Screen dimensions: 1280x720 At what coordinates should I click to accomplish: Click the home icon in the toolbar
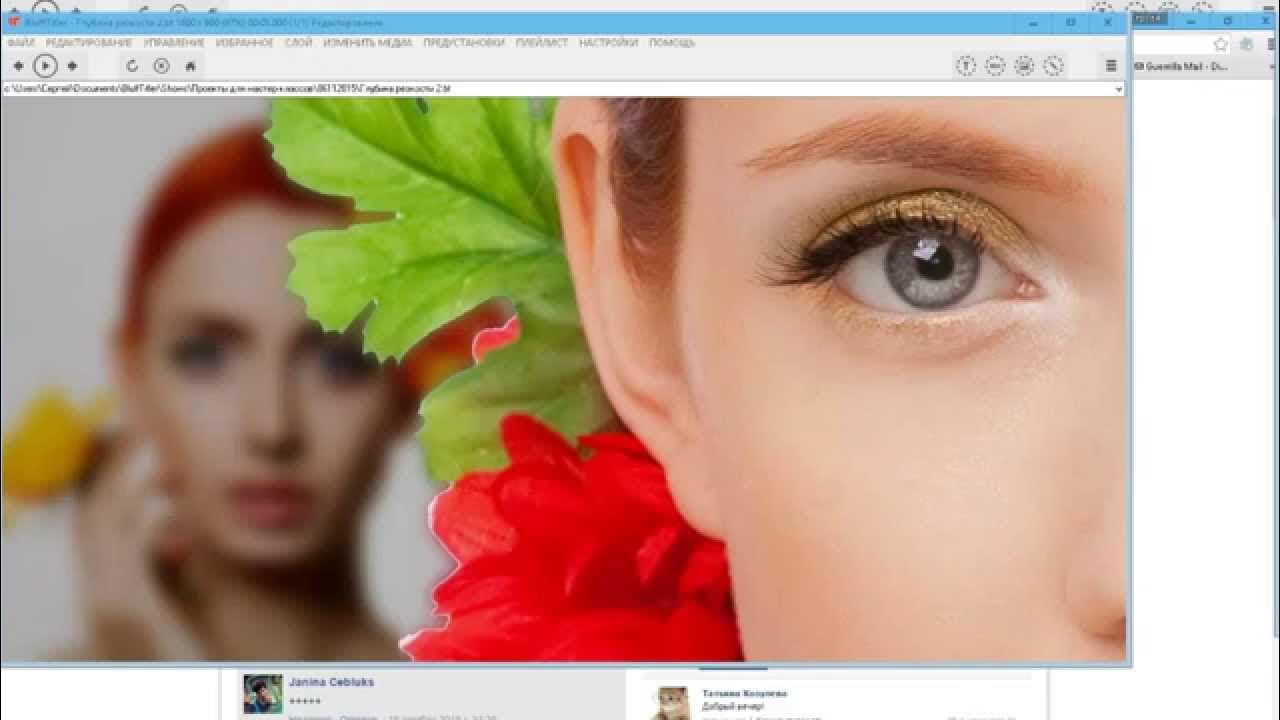190,66
